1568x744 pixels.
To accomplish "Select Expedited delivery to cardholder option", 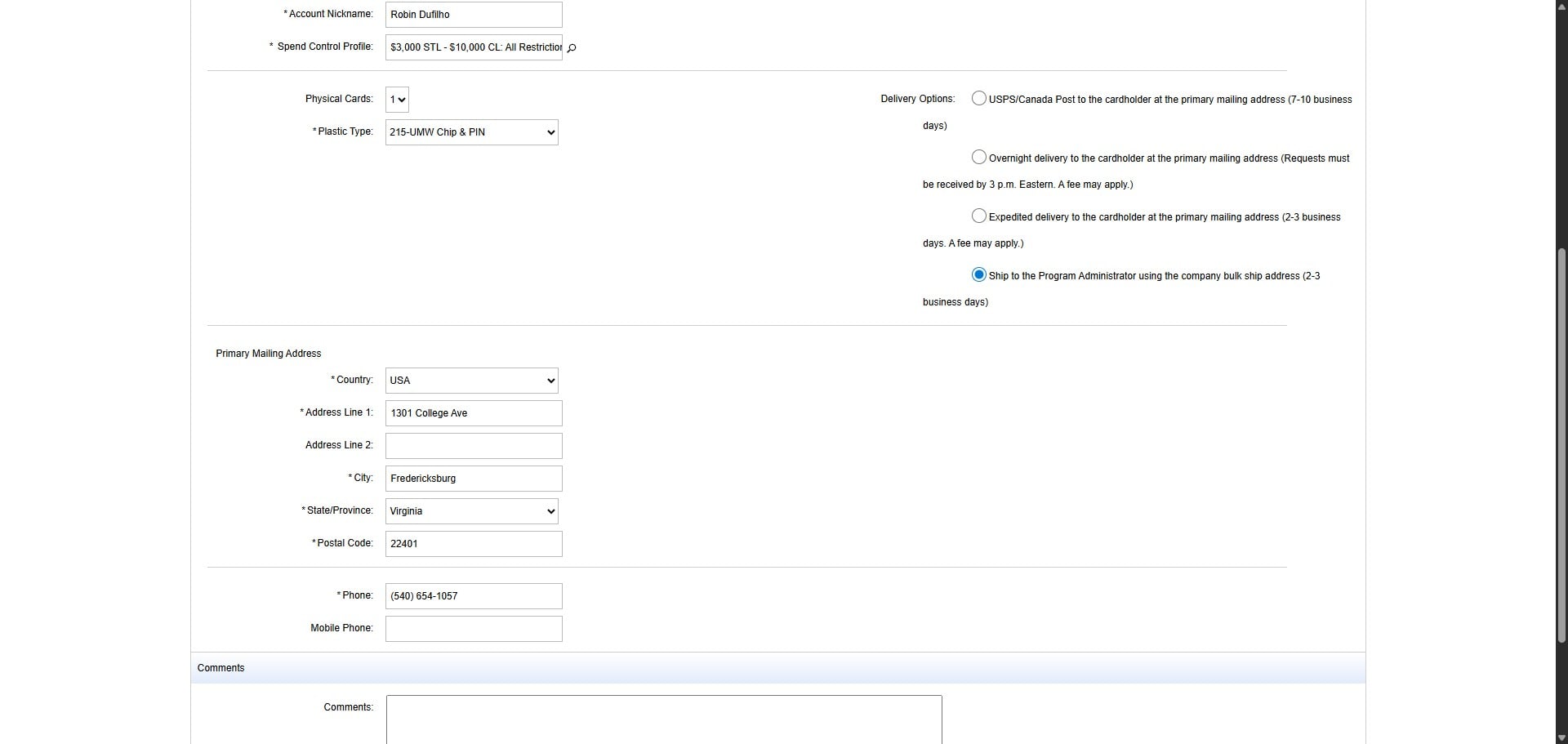I will click(x=978, y=216).
